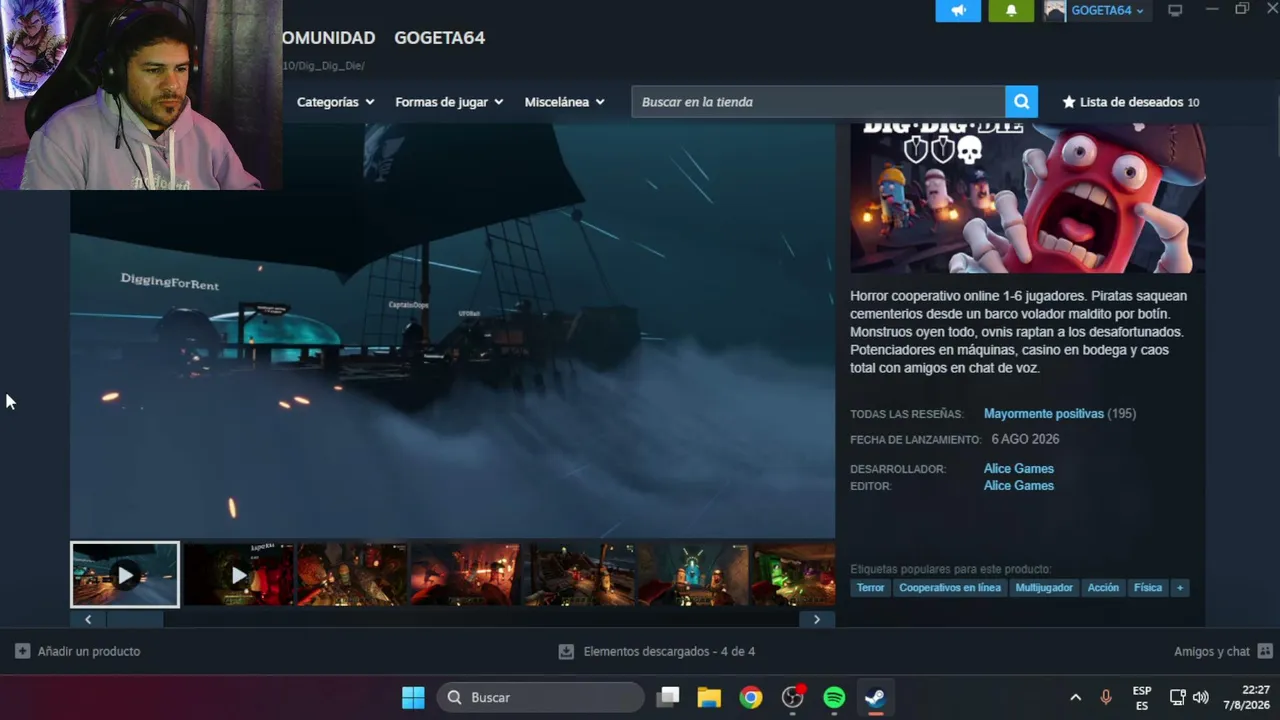The image size is (1280, 720).
Task: Select the Multijugador tag
Action: (x=1044, y=588)
